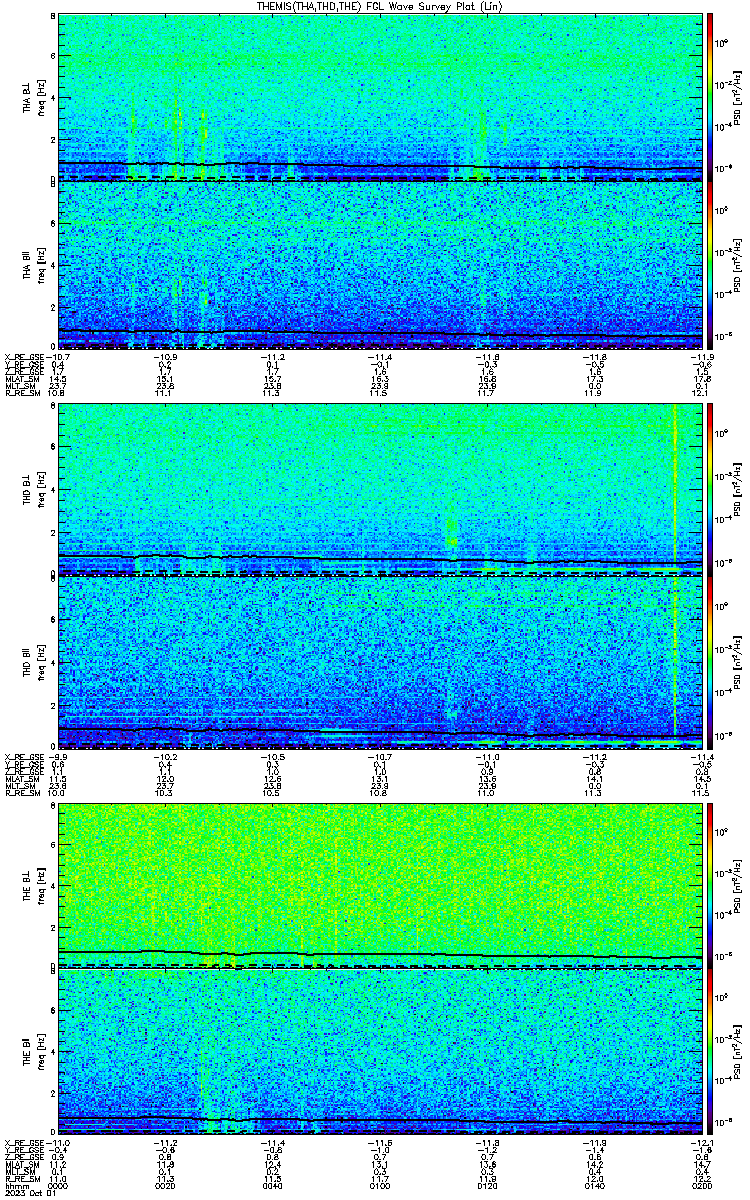The image size is (750, 1200).
Task: Click the bright vertical streak in THD B⊥ spectrogram
Action: tap(676, 490)
